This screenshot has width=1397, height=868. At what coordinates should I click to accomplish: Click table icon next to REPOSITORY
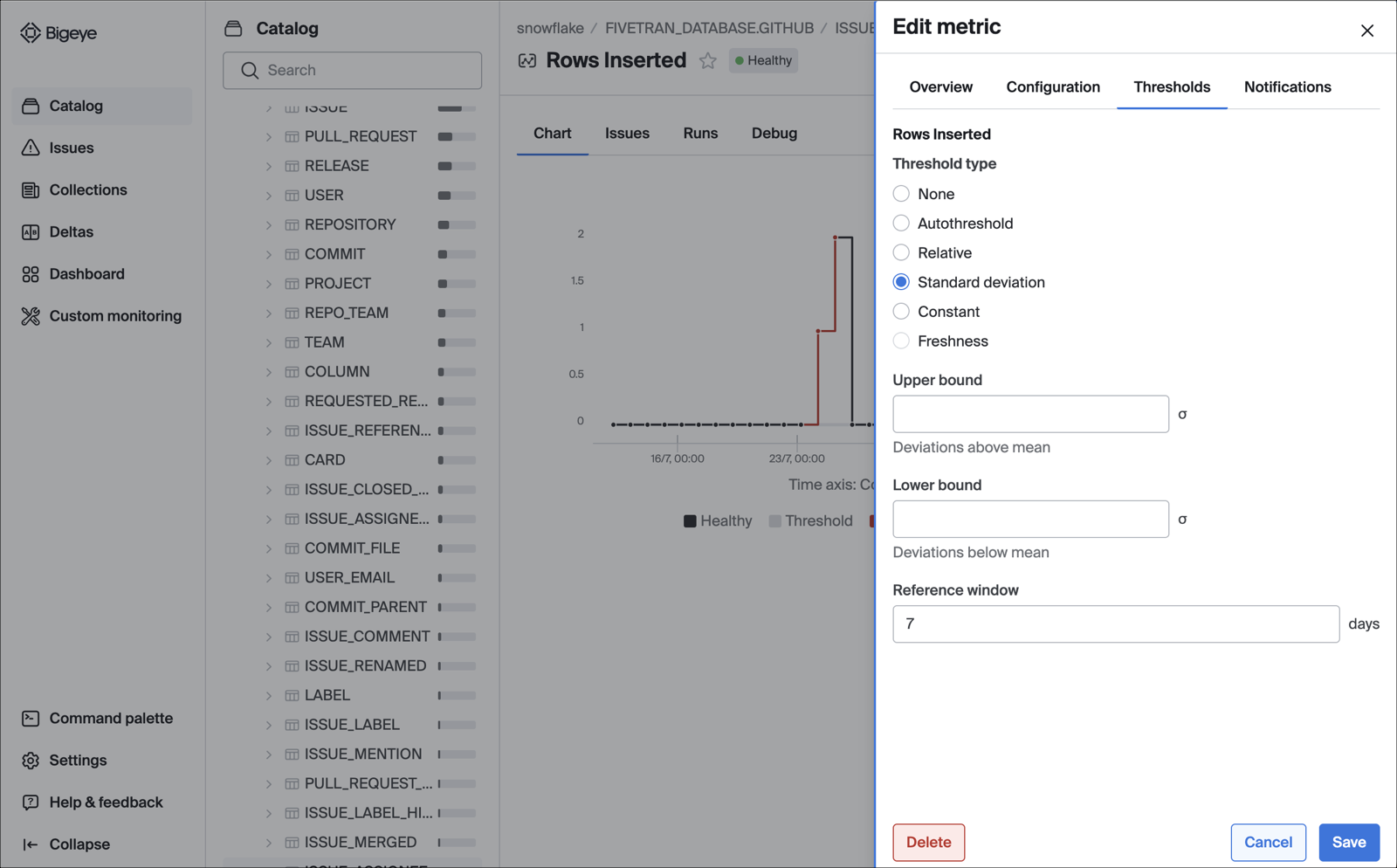(x=292, y=224)
